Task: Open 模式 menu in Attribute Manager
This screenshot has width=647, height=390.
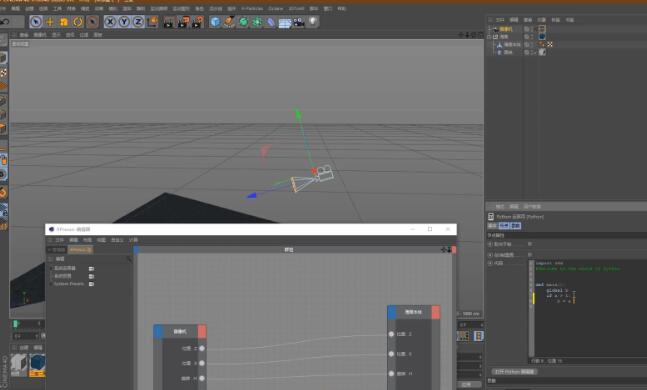Action: click(500, 206)
